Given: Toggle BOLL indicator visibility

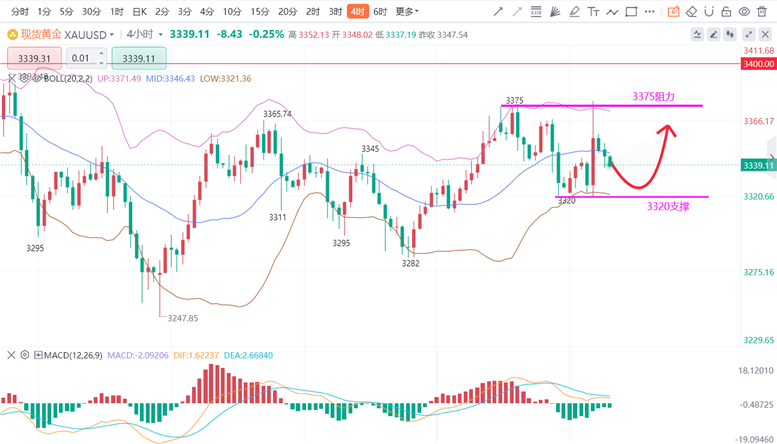Looking at the screenshot, I should [38, 78].
